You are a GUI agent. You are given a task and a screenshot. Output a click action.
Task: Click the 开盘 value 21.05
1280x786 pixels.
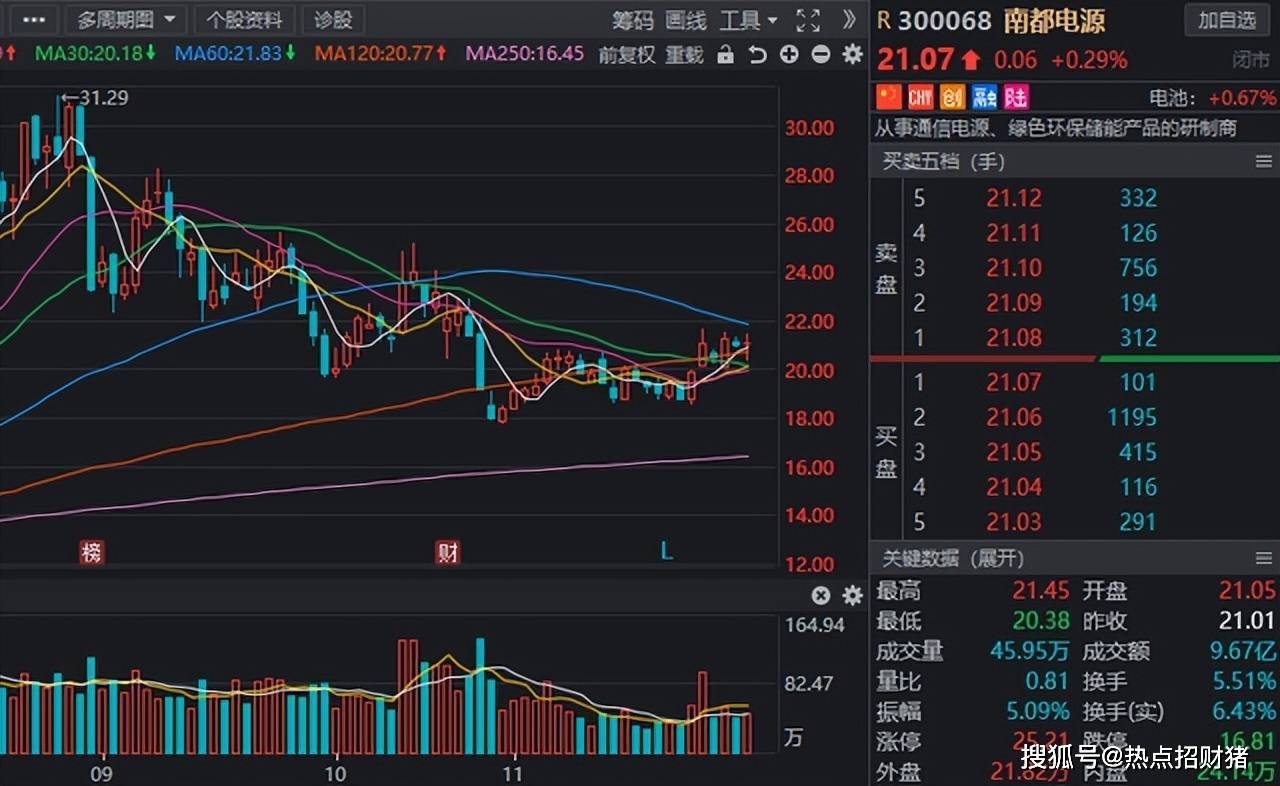pyautogui.click(x=1248, y=591)
